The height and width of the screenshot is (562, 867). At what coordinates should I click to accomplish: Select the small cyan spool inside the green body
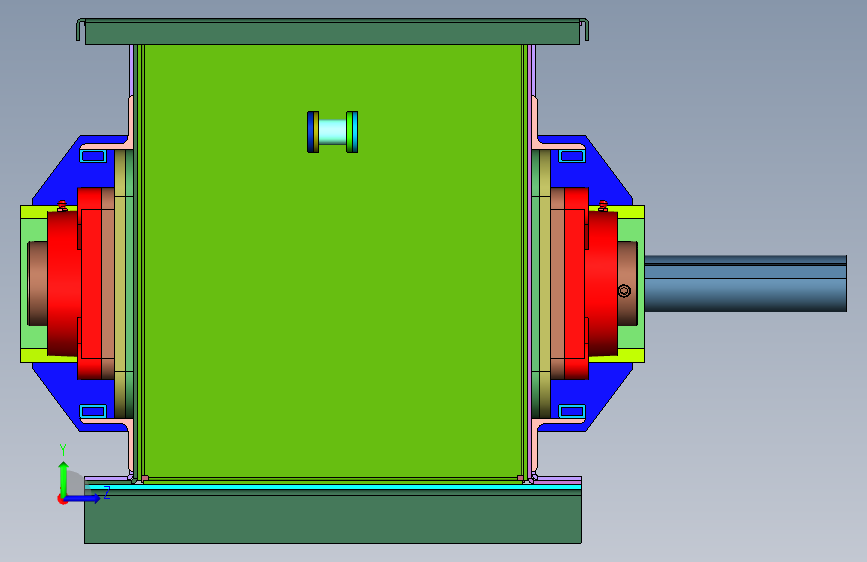point(332,132)
